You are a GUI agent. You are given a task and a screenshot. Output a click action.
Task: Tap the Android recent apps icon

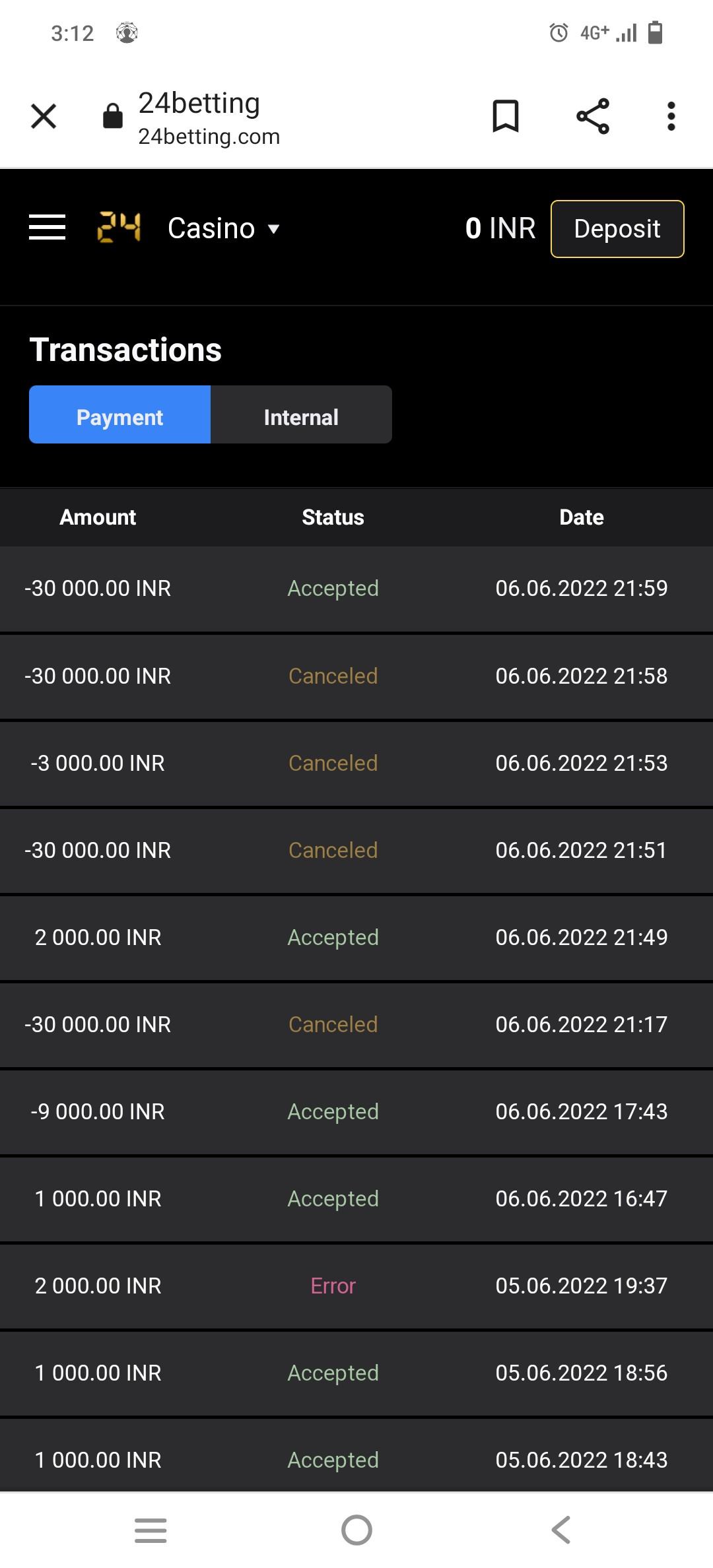point(151,1530)
